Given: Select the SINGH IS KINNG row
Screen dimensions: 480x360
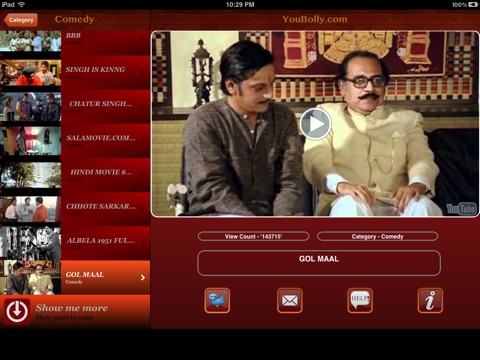Looking at the screenshot, I should (x=75, y=73).
